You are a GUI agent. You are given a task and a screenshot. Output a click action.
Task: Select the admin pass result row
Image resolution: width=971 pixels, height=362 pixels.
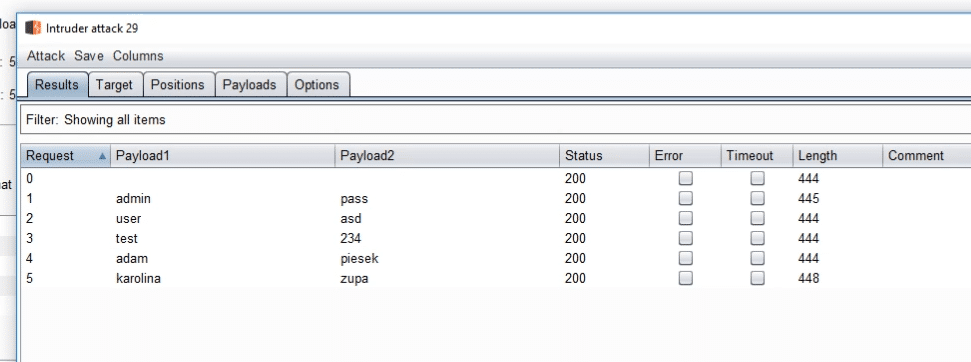495,199
